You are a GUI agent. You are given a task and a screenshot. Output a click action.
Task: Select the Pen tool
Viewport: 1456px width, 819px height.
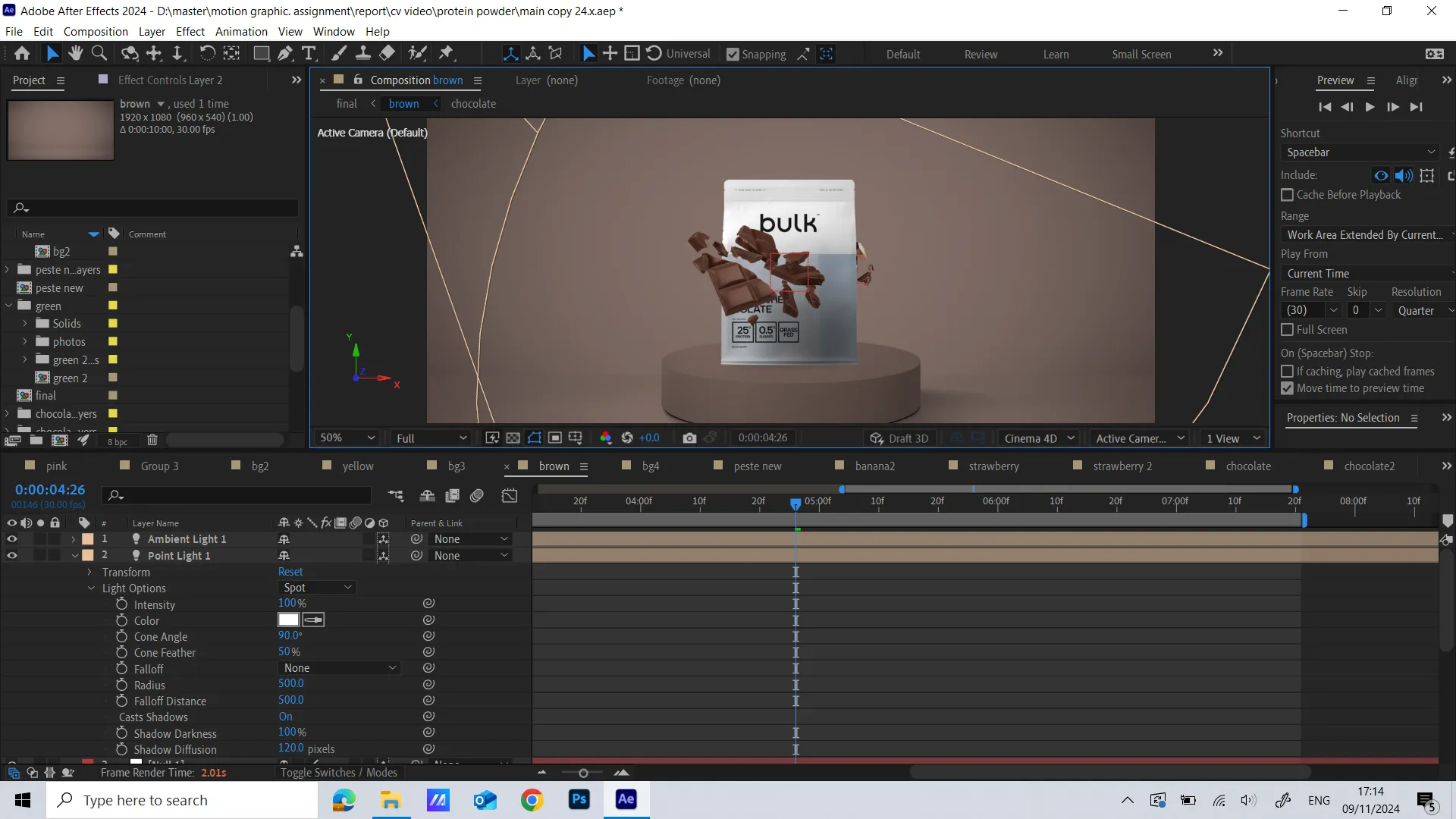click(284, 54)
